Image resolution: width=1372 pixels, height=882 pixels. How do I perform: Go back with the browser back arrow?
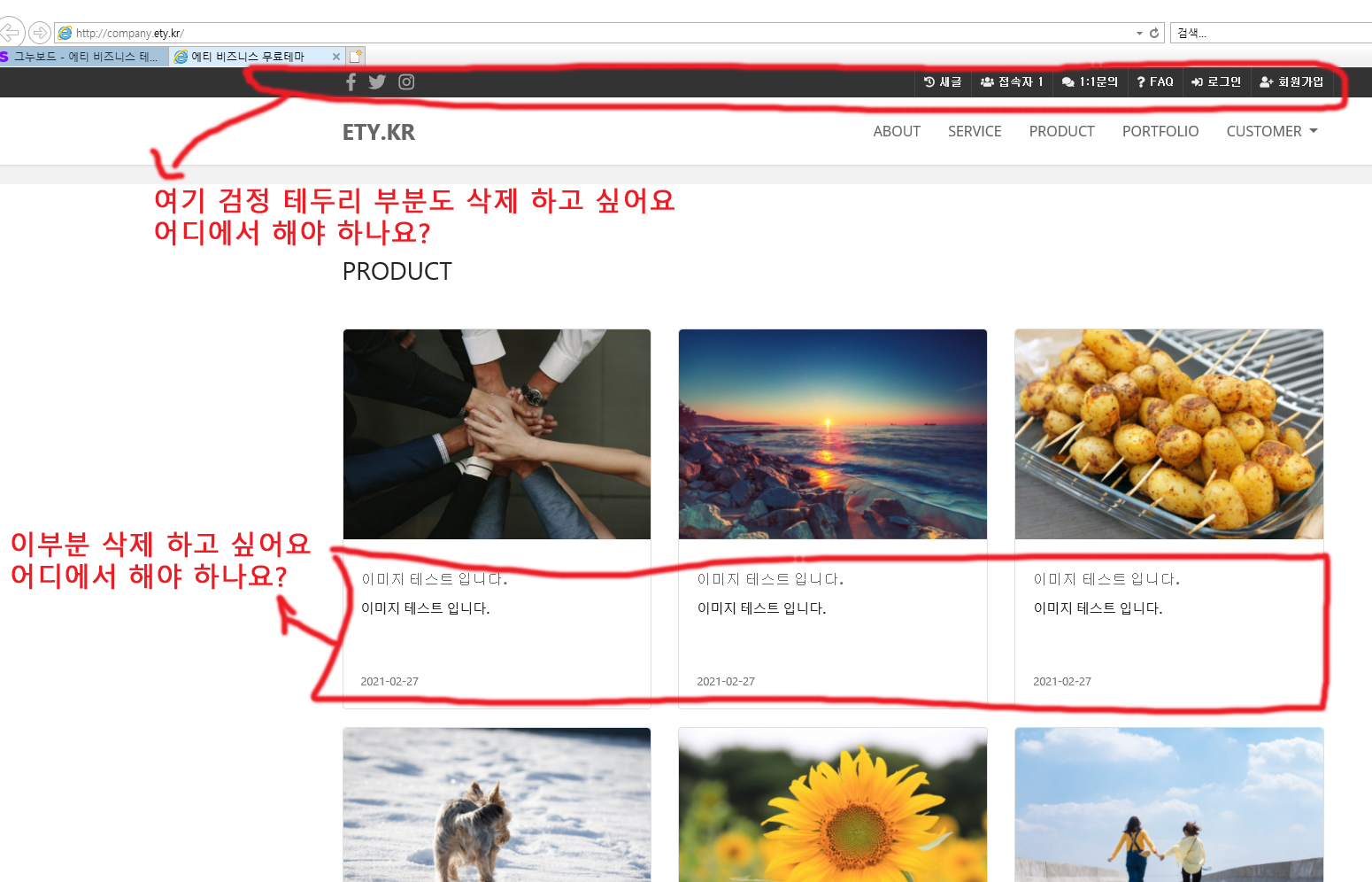pyautogui.click(x=10, y=33)
